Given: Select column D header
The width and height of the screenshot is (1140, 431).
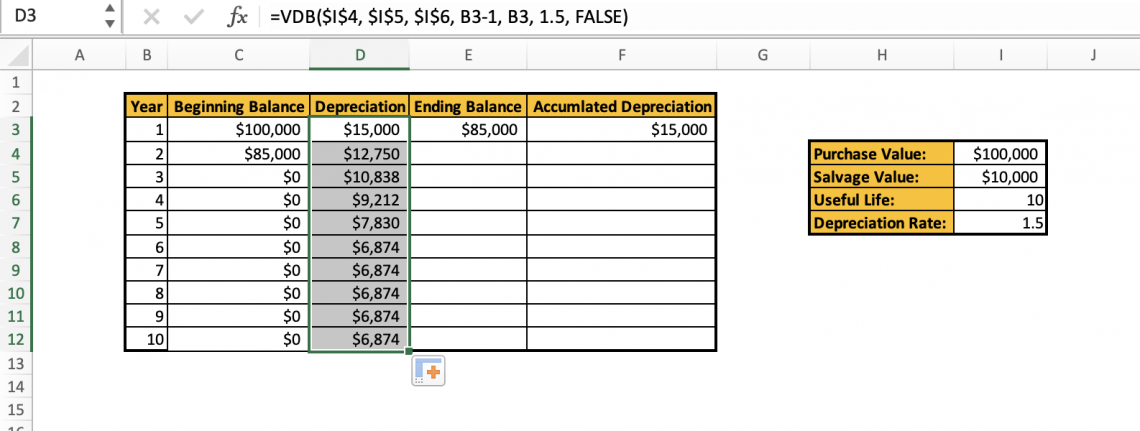Looking at the screenshot, I should 359,56.
